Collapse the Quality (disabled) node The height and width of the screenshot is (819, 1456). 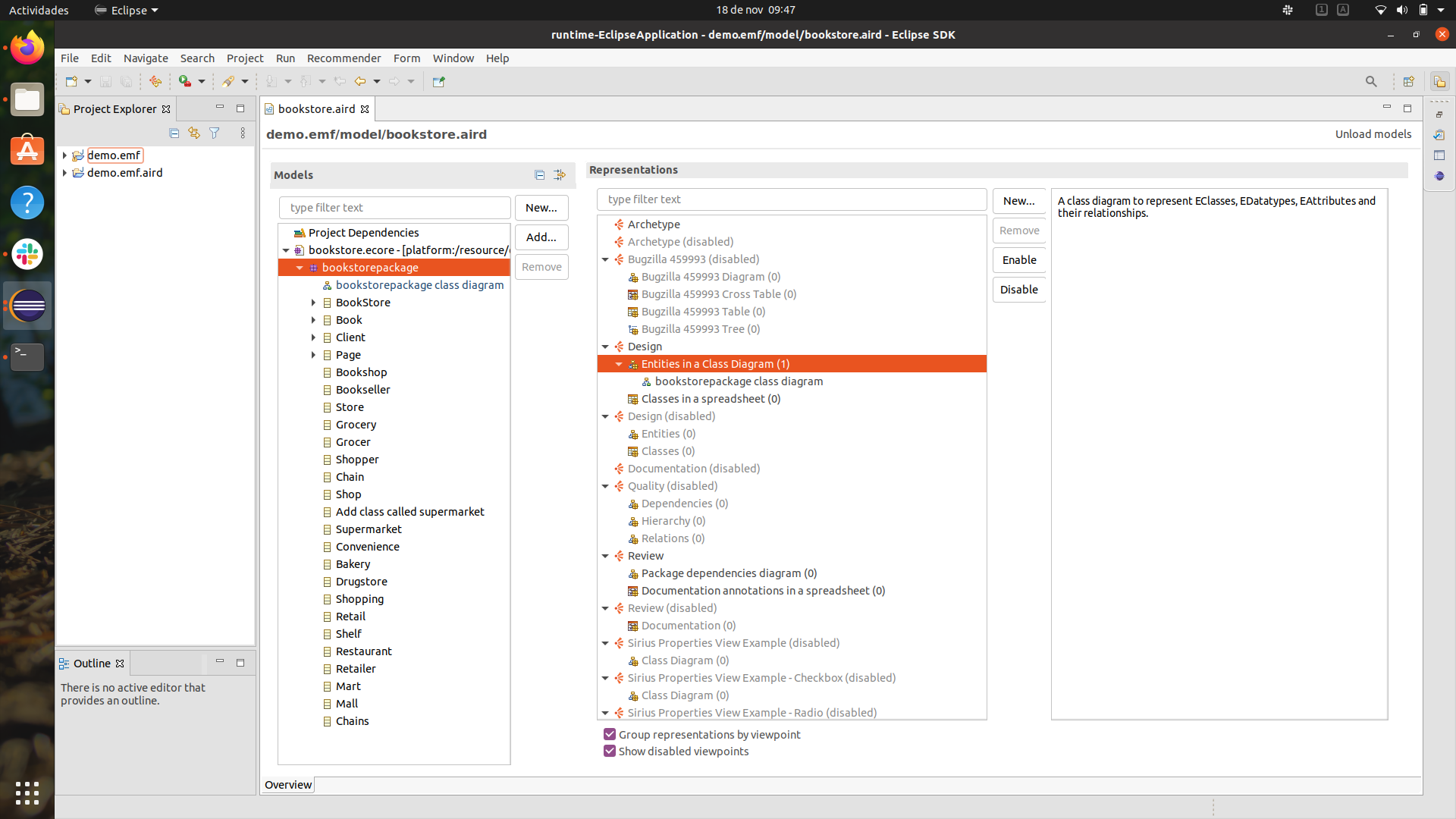[605, 486]
